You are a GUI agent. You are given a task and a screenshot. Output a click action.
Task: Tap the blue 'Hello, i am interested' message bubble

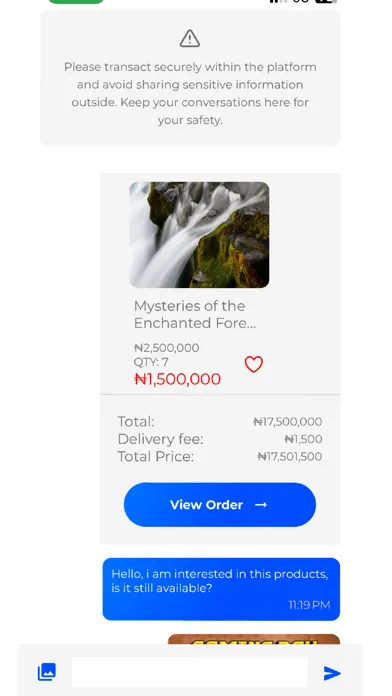tap(221, 589)
